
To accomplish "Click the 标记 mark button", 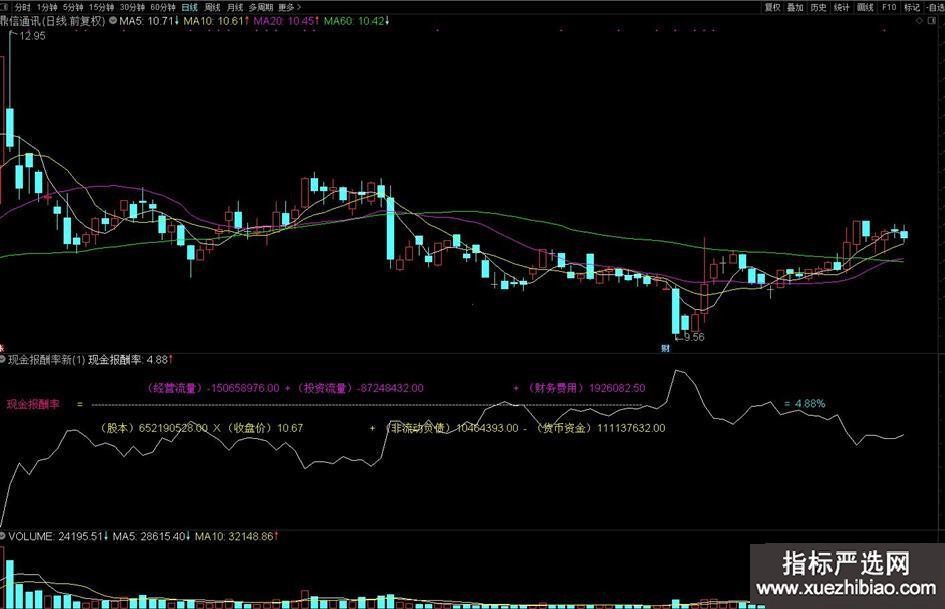I will pyautogui.click(x=912, y=7).
